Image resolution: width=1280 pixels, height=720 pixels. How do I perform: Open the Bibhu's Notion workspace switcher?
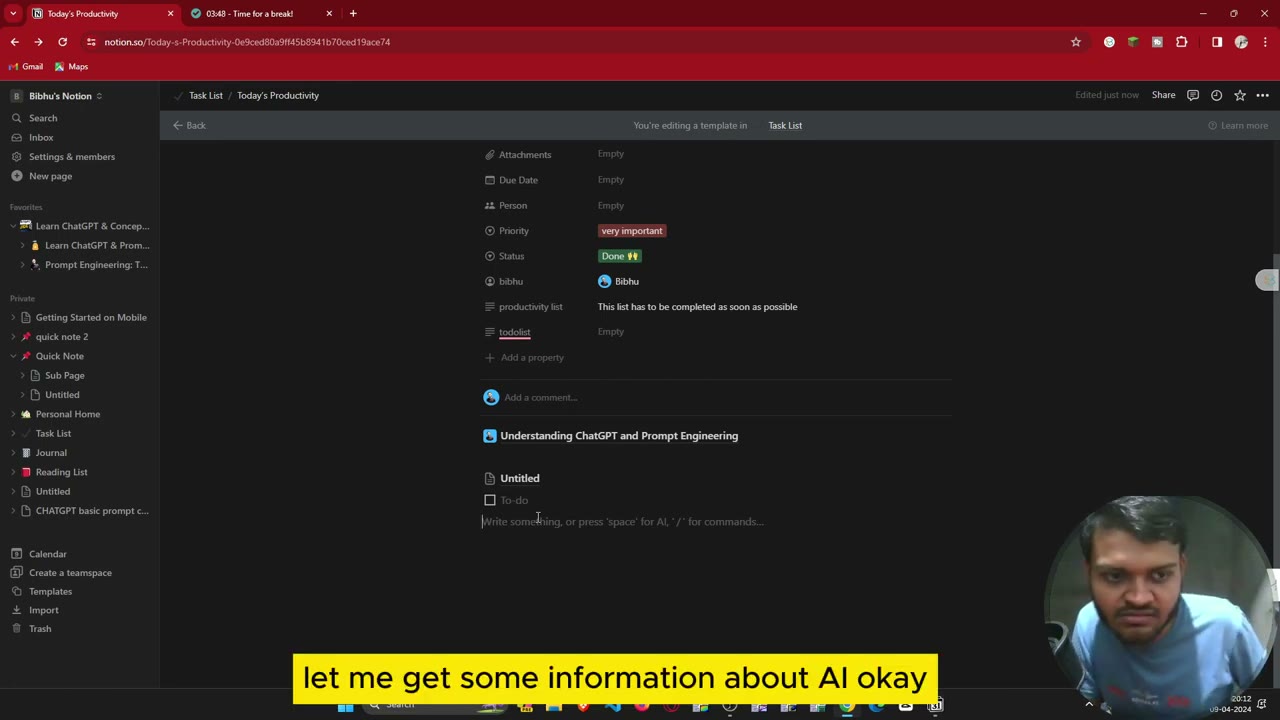[x=58, y=96]
